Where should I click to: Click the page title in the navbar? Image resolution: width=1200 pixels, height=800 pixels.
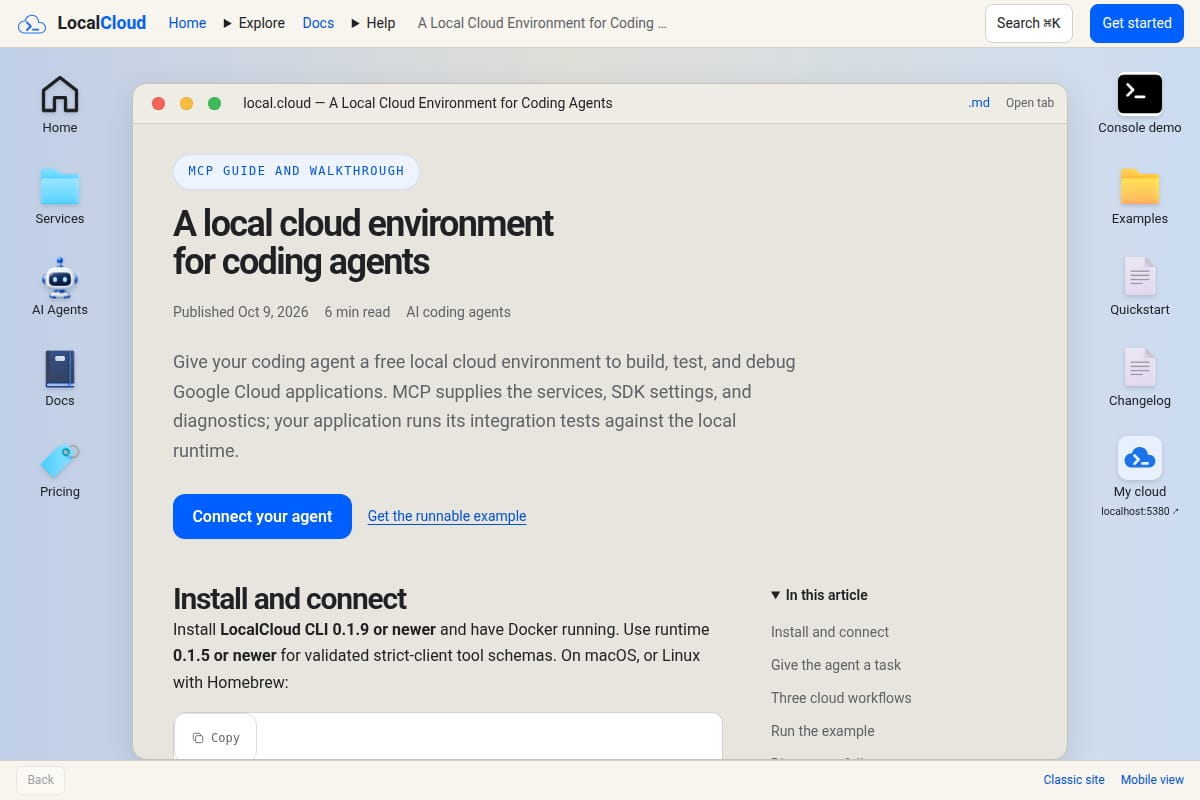pyautogui.click(x=542, y=23)
